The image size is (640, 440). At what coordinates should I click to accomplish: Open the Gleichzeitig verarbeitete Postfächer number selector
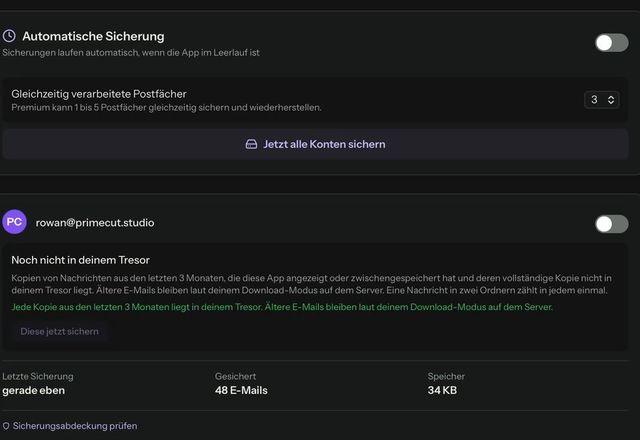(602, 100)
